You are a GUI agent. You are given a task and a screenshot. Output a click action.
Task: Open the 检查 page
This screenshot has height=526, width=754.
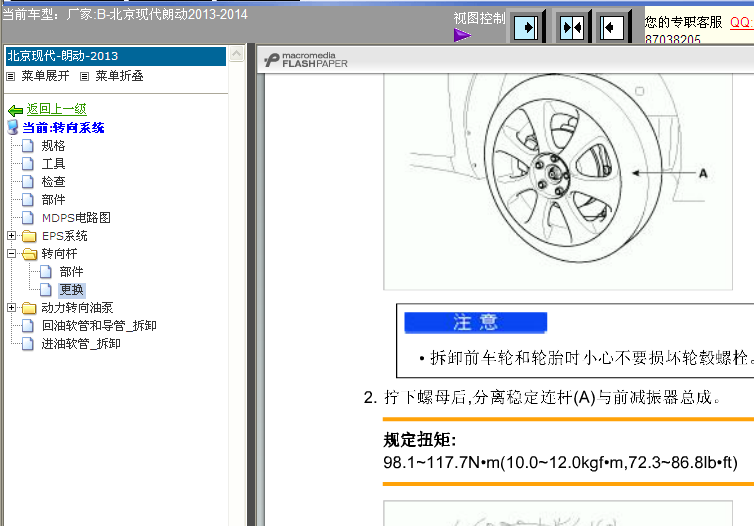[x=53, y=182]
